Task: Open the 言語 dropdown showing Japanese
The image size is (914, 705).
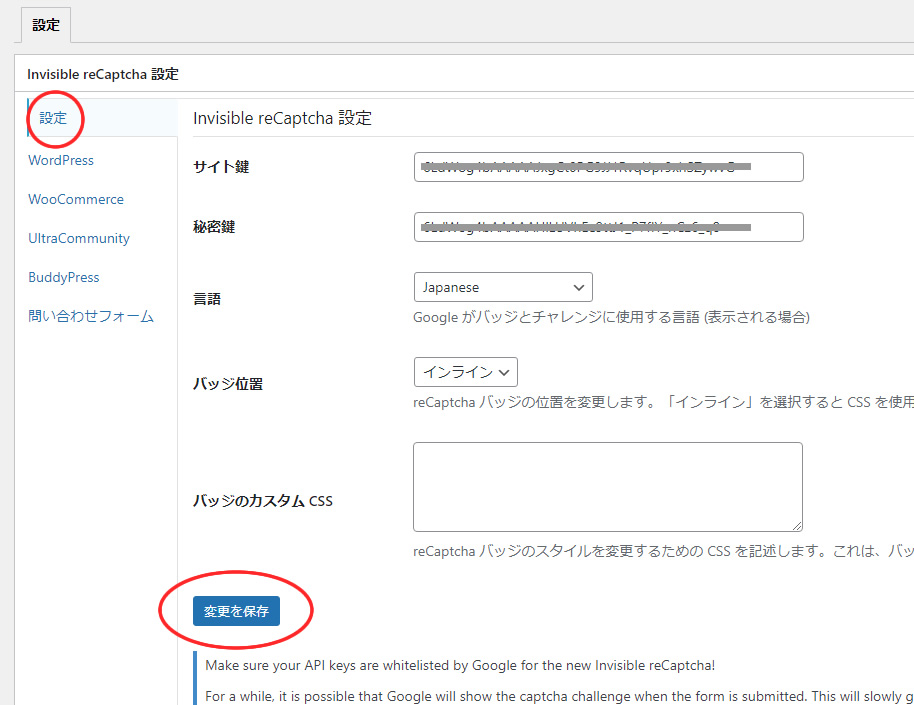Action: coord(503,287)
